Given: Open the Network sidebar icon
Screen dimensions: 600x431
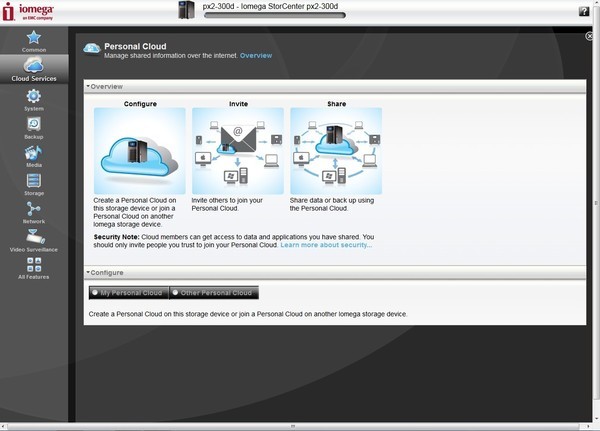Looking at the screenshot, I should click(x=34, y=209).
